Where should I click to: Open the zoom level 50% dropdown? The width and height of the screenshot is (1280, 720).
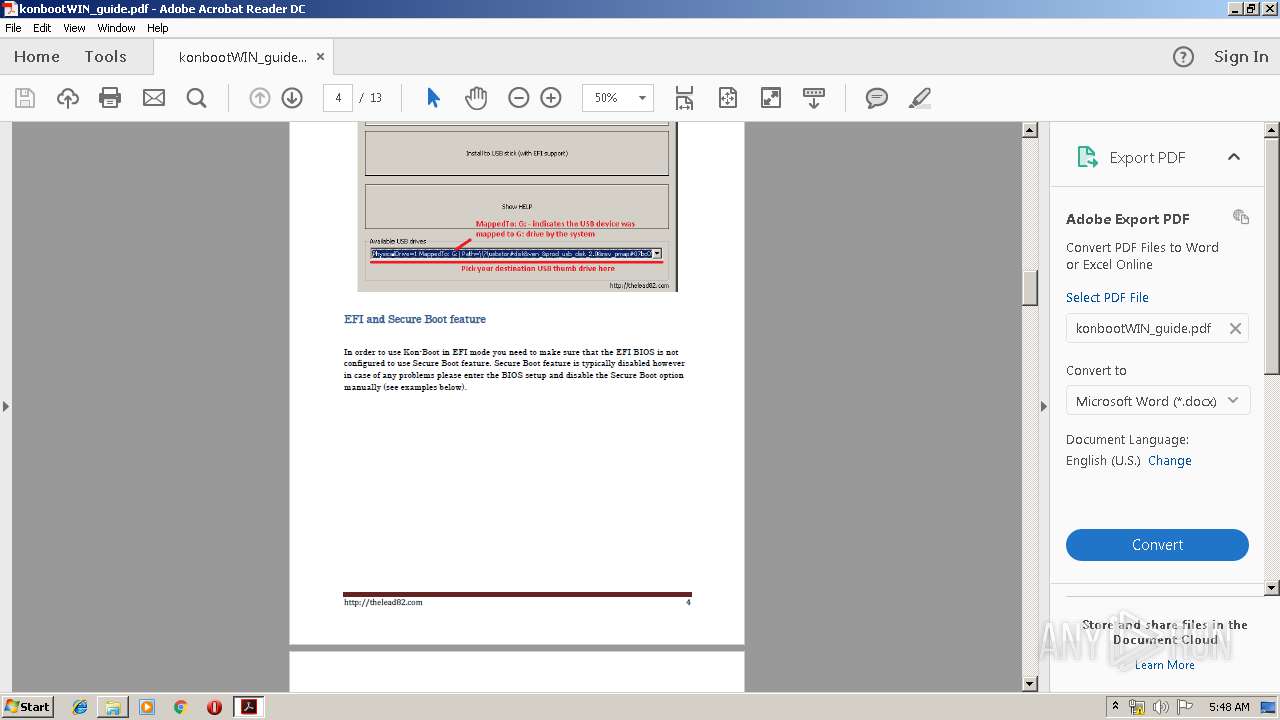[x=642, y=98]
